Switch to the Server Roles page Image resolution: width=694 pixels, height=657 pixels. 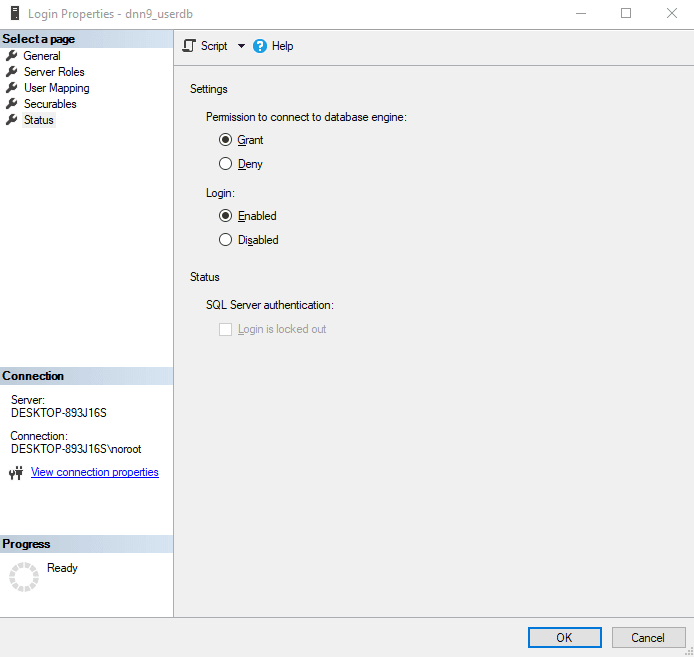click(x=54, y=72)
